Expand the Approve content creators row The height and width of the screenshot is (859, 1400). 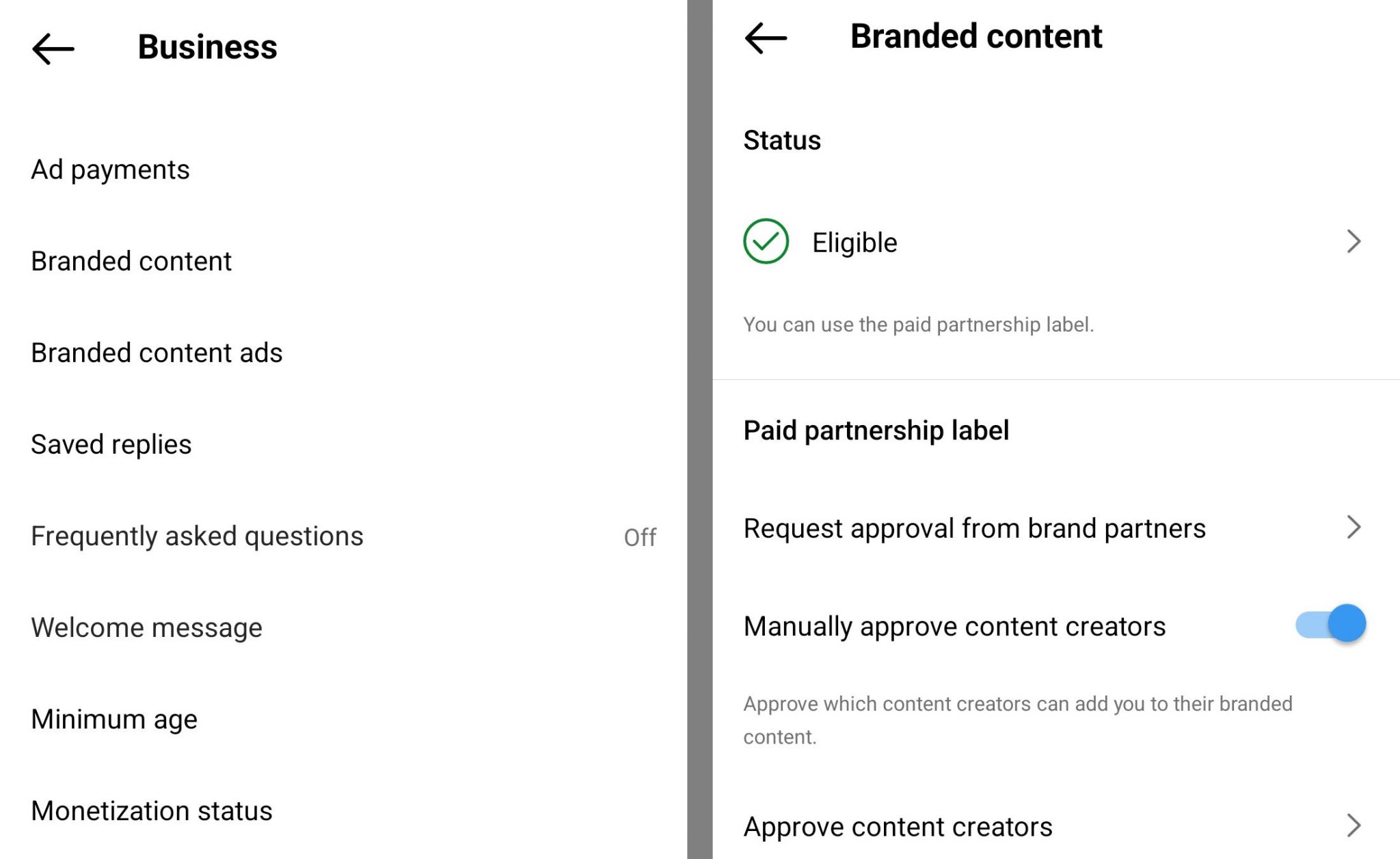click(x=898, y=826)
